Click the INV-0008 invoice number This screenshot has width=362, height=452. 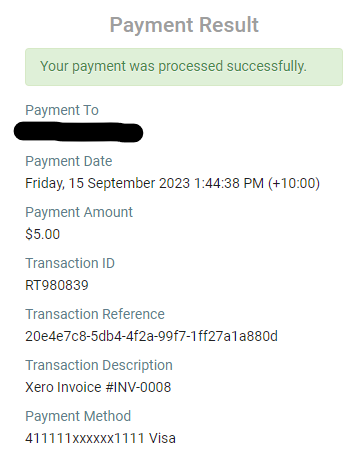pyautogui.click(x=142, y=387)
